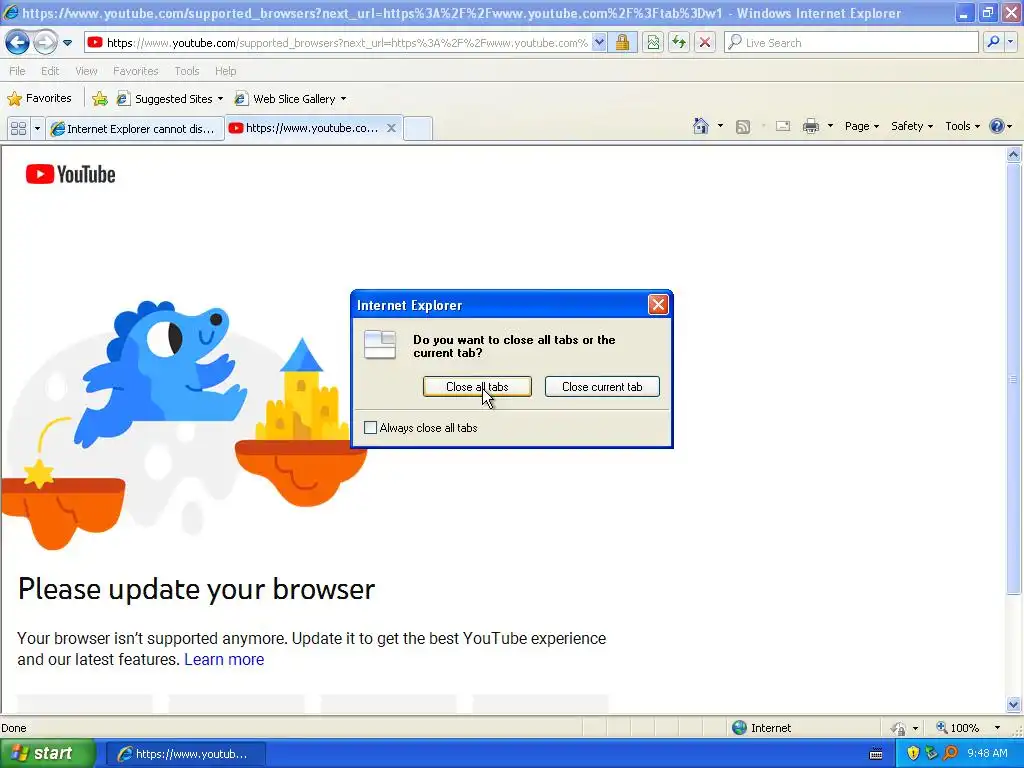Viewport: 1024px width, 768px height.
Task: Expand the Print options dropdown arrow
Action: tap(830, 126)
